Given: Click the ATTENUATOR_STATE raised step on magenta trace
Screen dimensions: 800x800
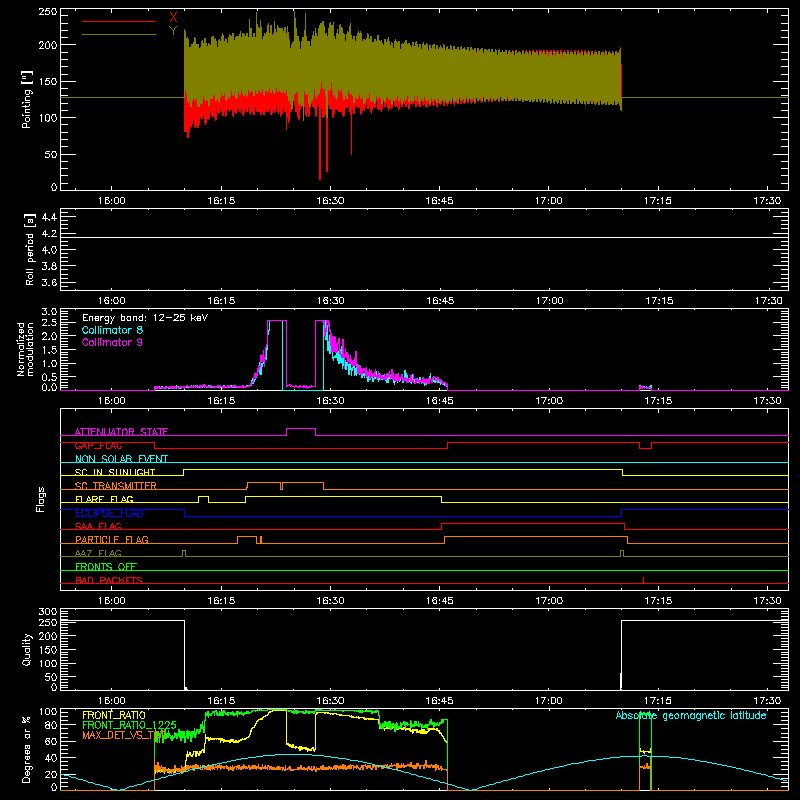Looking at the screenshot, I should point(301,429).
